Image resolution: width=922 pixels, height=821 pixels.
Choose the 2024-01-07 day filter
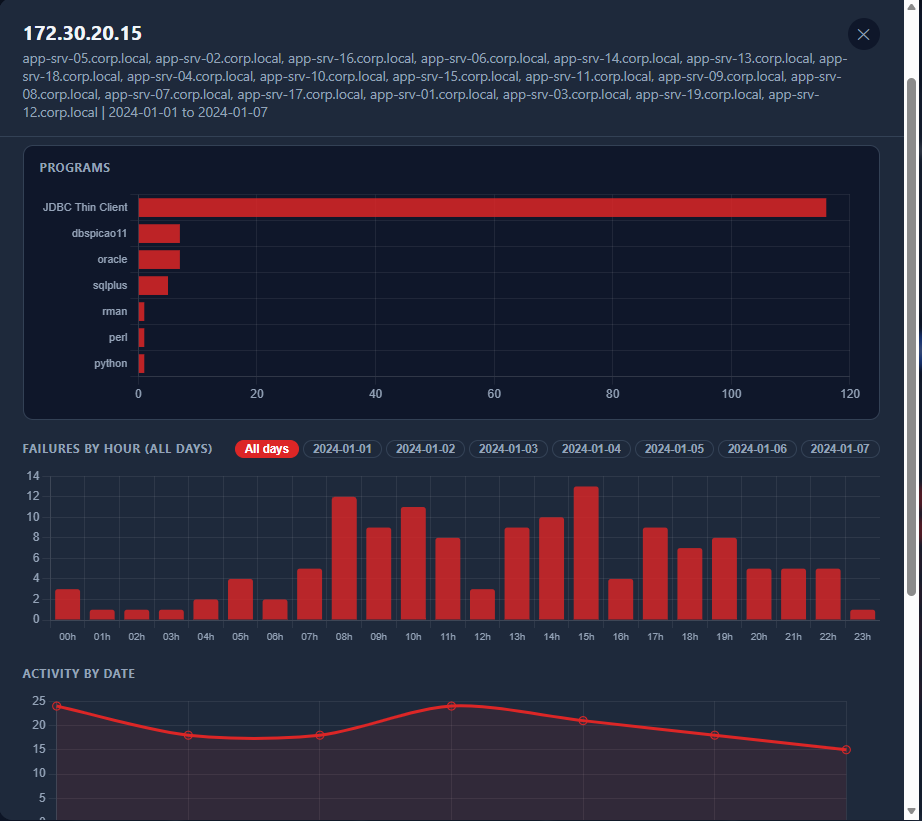pos(840,449)
